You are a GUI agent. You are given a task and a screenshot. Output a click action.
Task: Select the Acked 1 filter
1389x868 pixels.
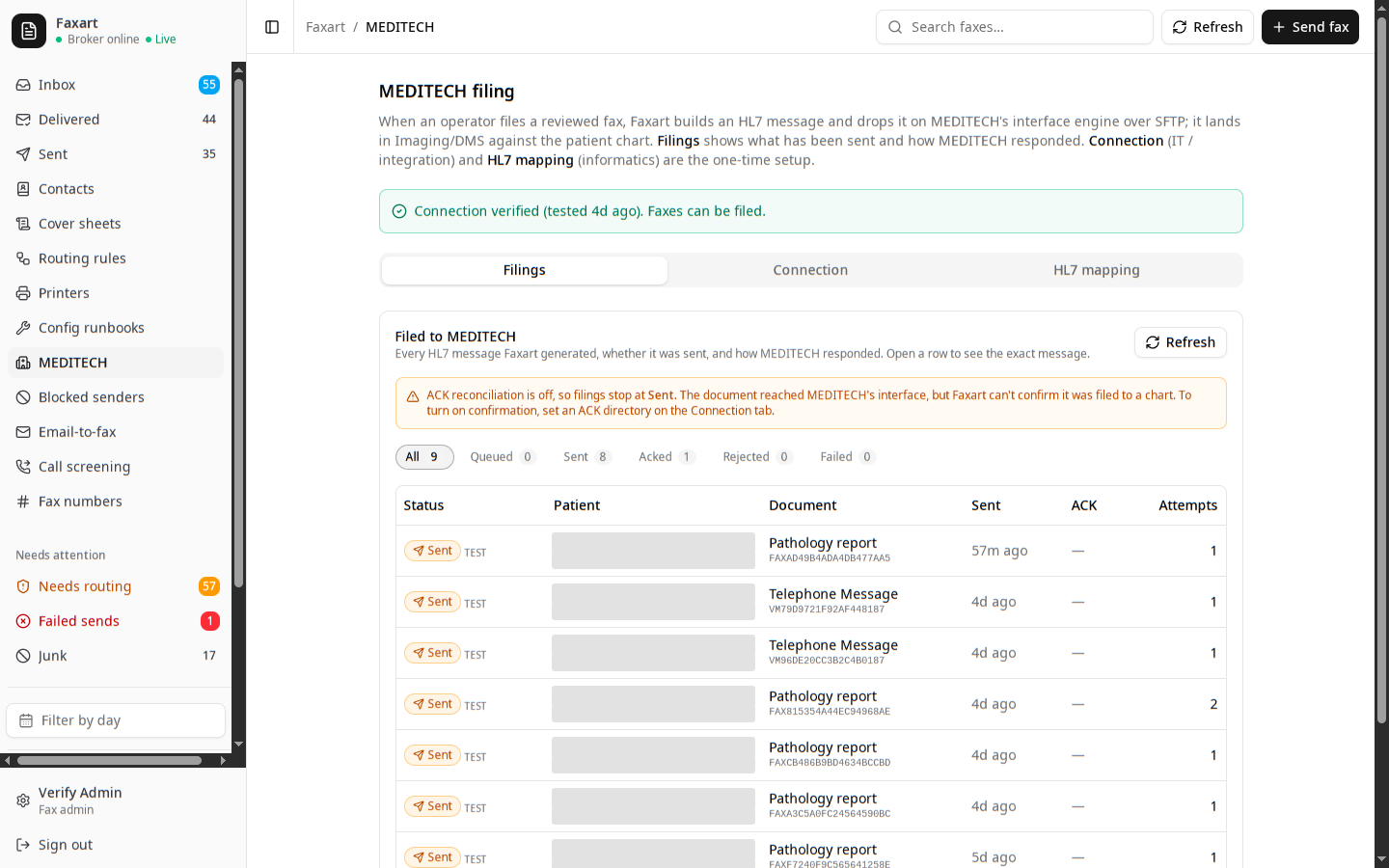(x=667, y=457)
